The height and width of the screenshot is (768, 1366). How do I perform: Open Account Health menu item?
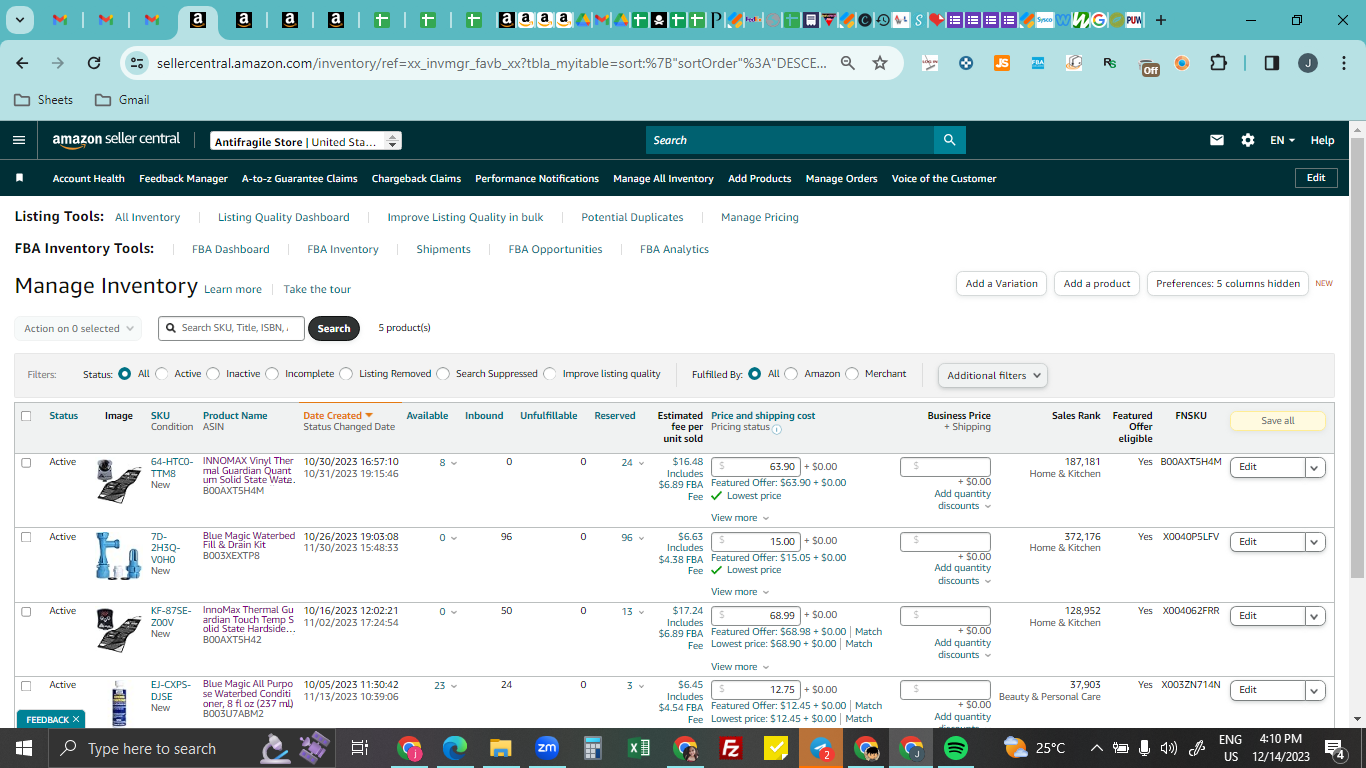click(89, 178)
